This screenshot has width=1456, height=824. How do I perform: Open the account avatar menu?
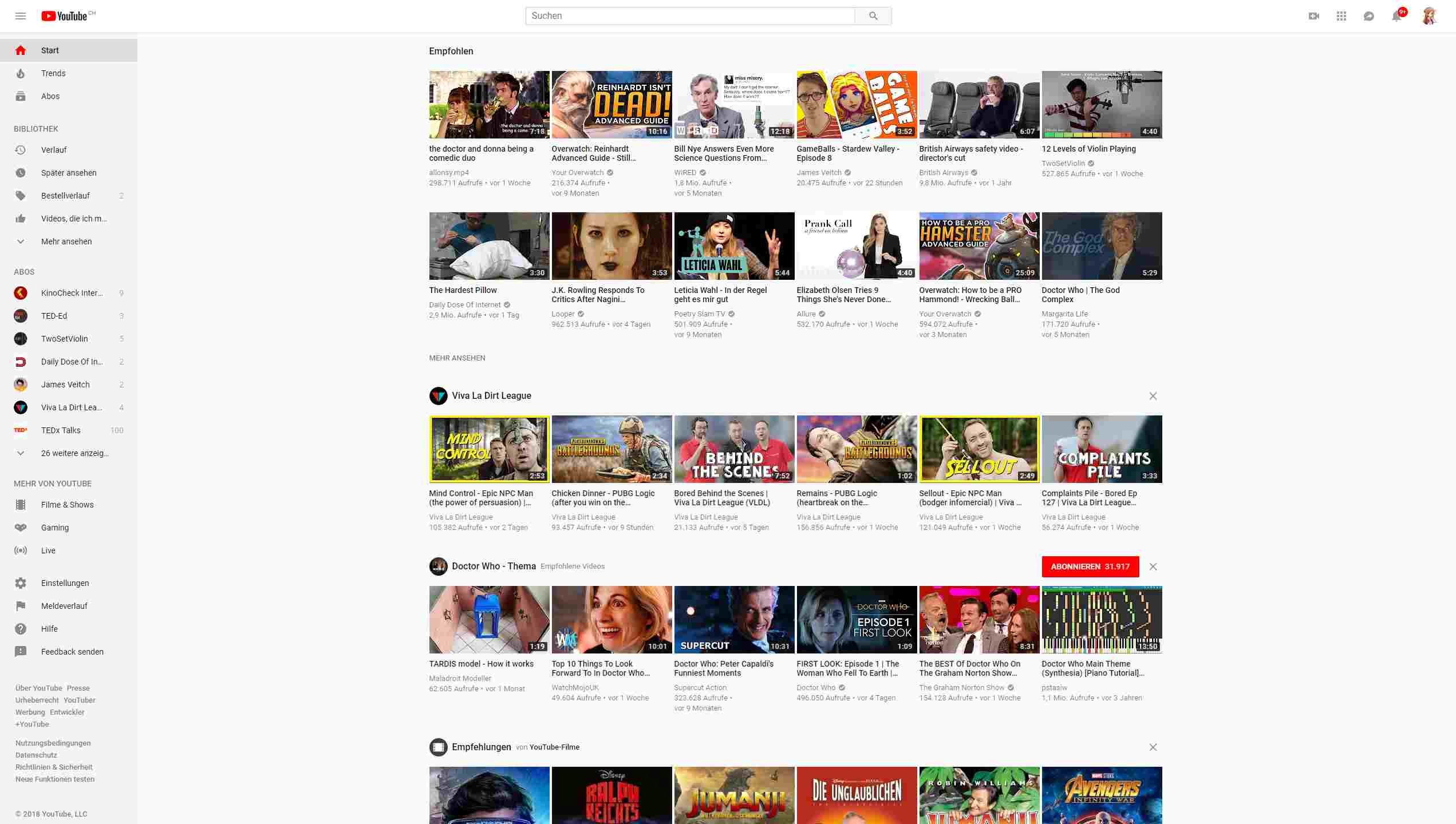point(1429,16)
